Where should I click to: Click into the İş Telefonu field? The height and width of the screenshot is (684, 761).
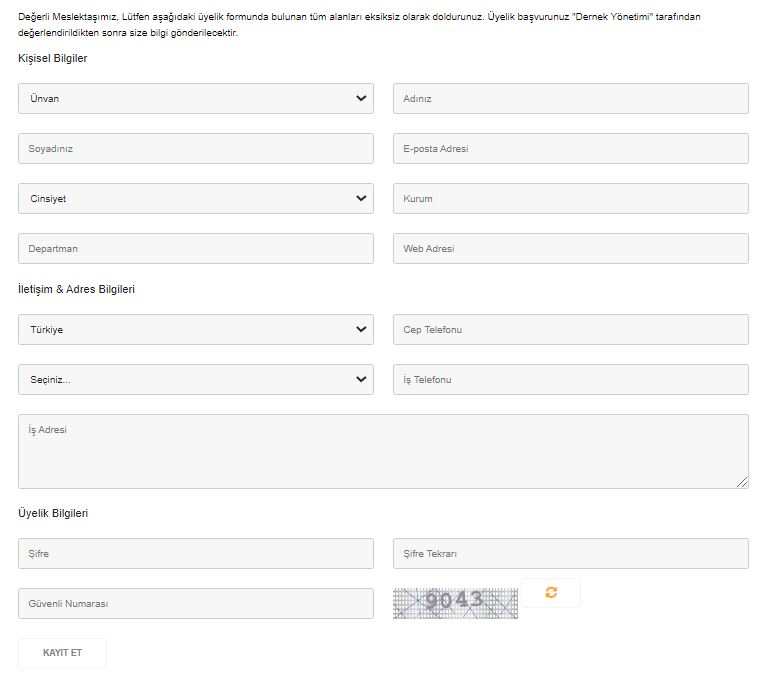click(570, 379)
